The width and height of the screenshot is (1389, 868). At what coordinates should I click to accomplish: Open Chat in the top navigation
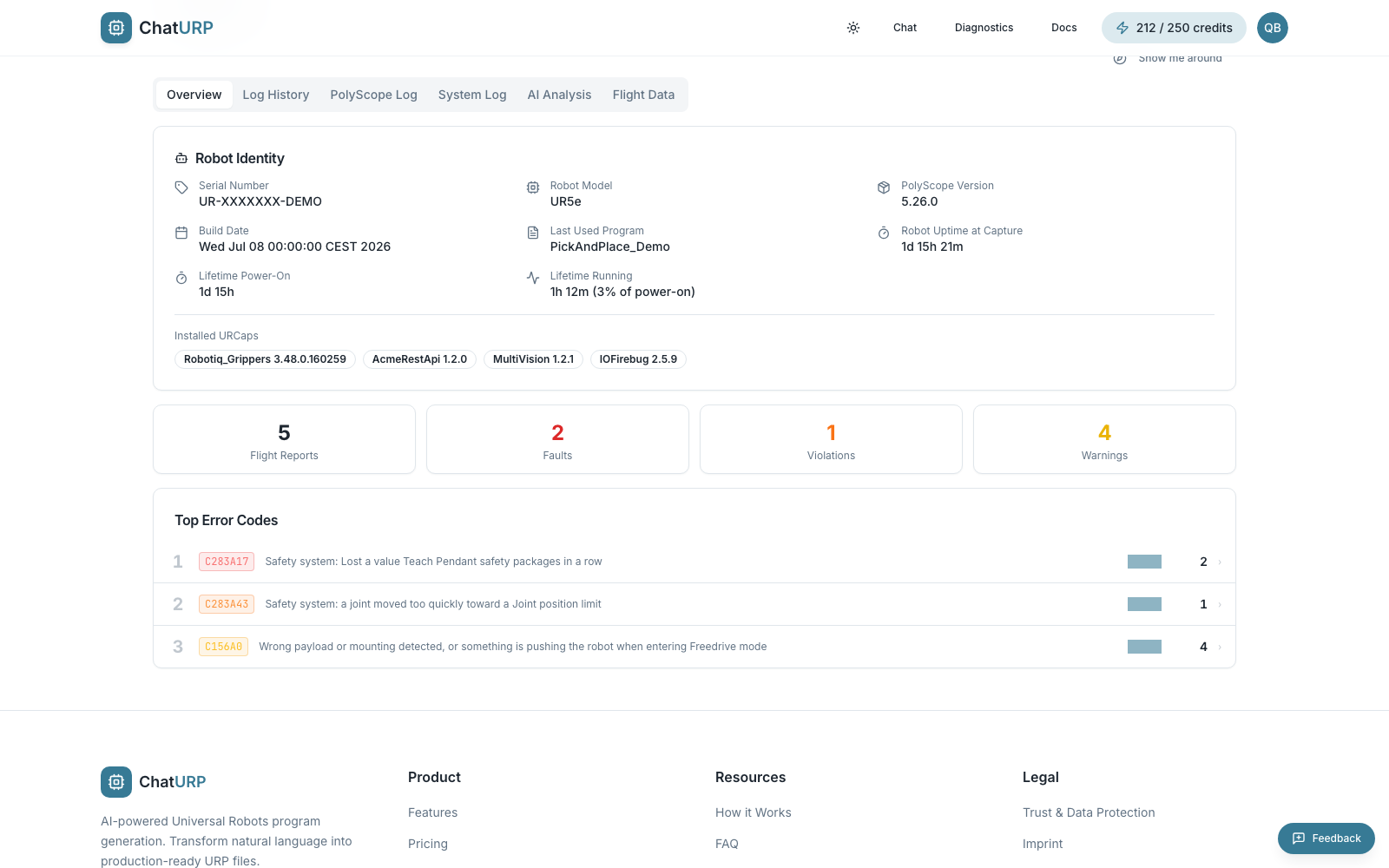coord(905,28)
